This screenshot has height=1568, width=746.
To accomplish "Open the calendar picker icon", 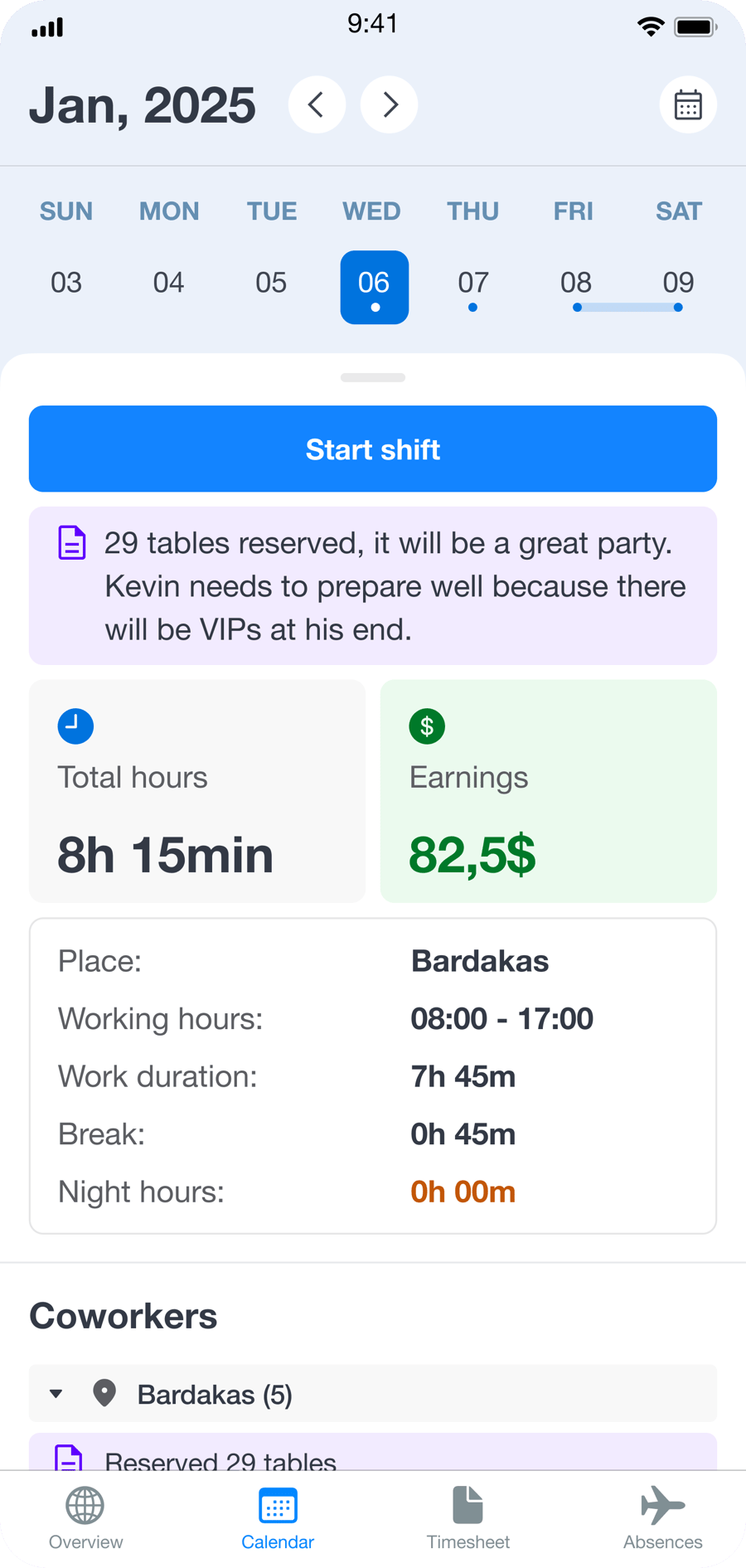I will [x=688, y=104].
